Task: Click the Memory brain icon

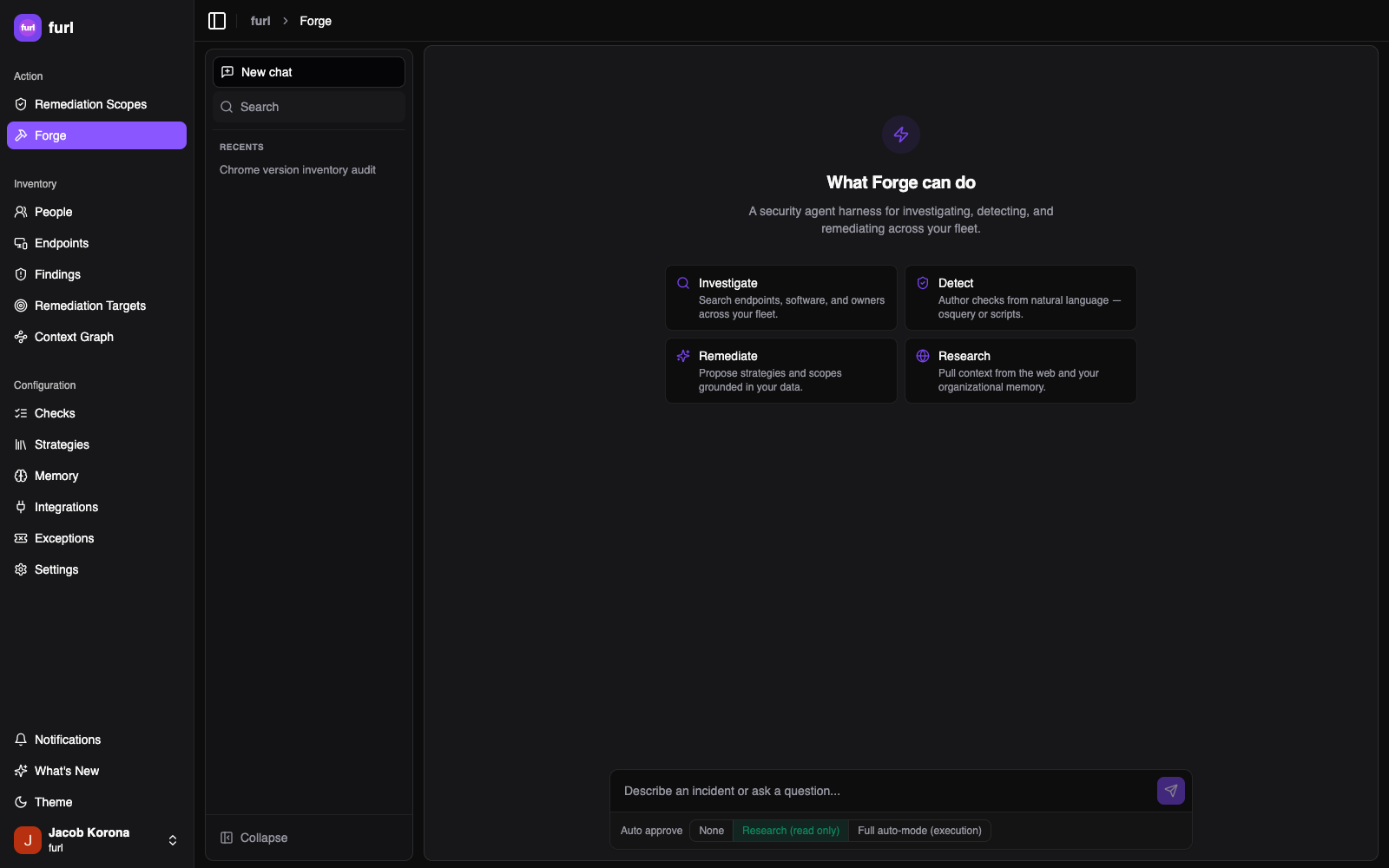Action: coord(21,476)
